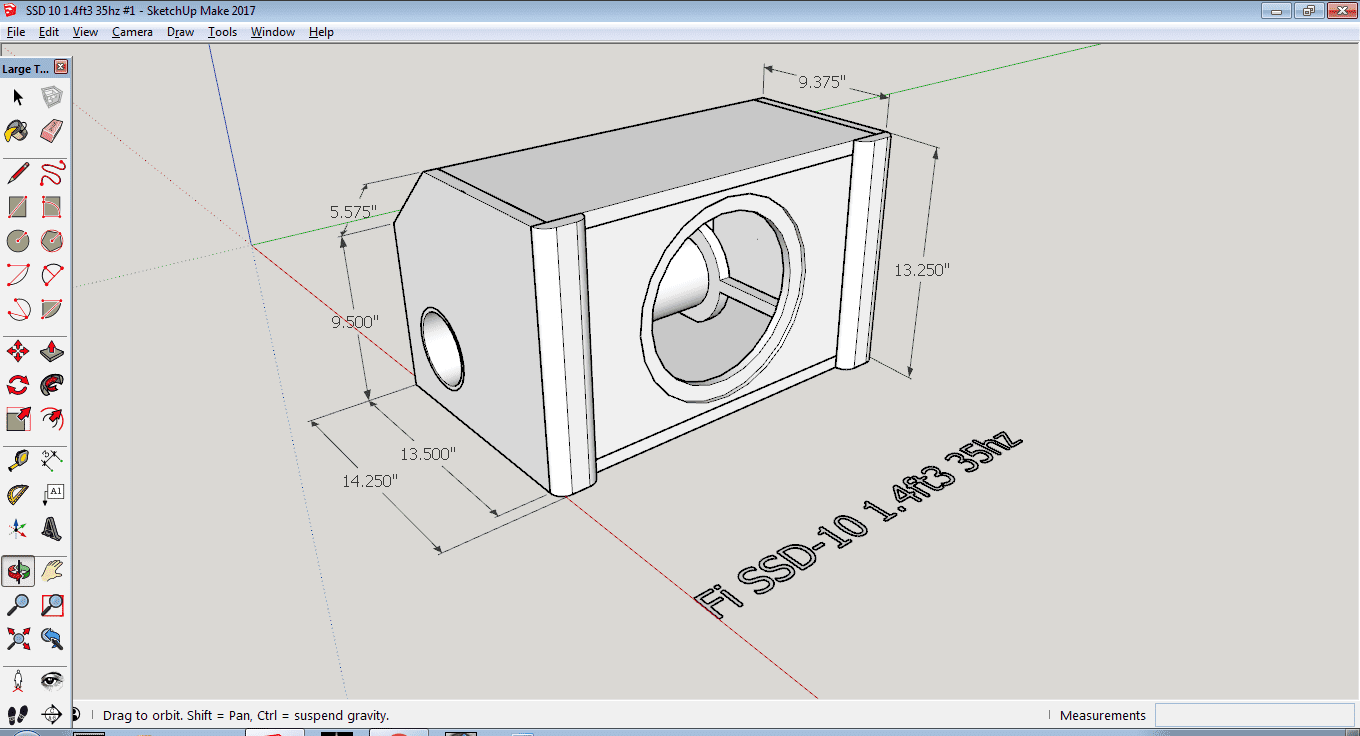Screen dimensions: 1360x736
Task: Select the 5.575" dimension text
Action: coord(353,212)
